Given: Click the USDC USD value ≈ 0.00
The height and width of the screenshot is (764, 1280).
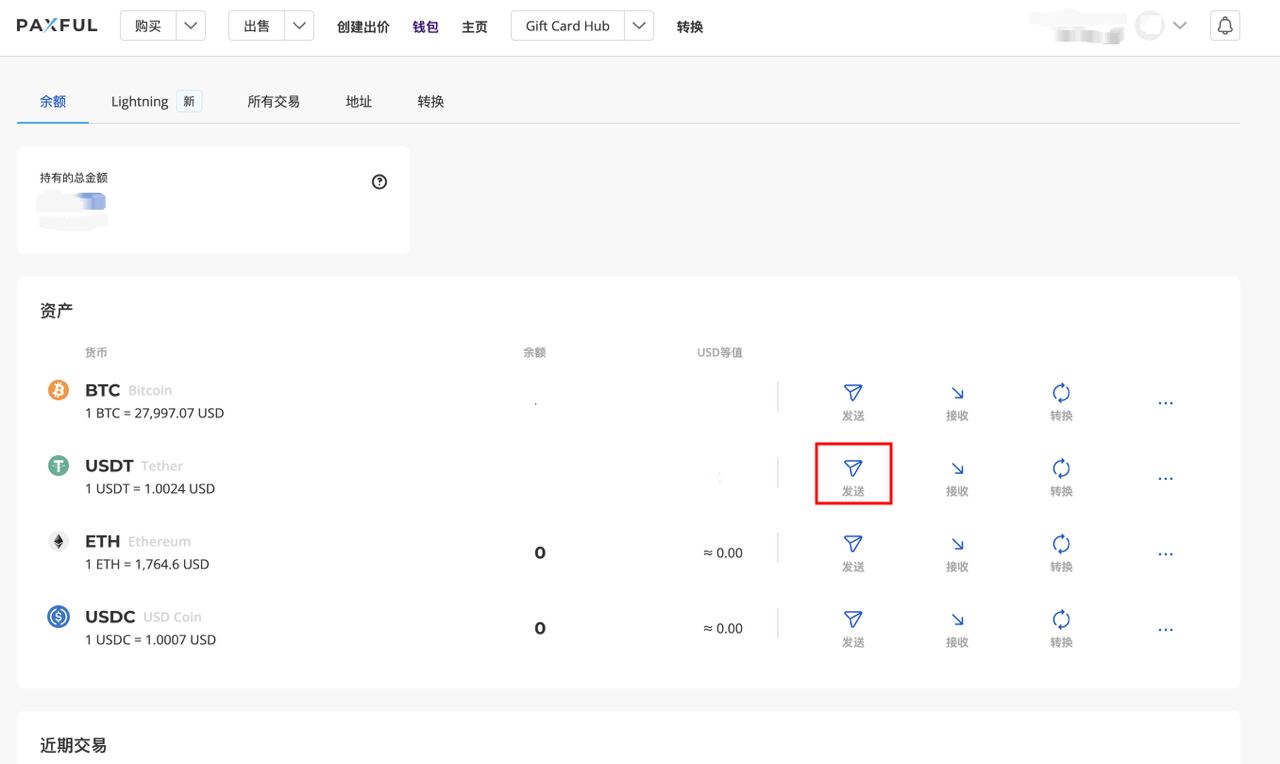Looking at the screenshot, I should pyautogui.click(x=723, y=629).
